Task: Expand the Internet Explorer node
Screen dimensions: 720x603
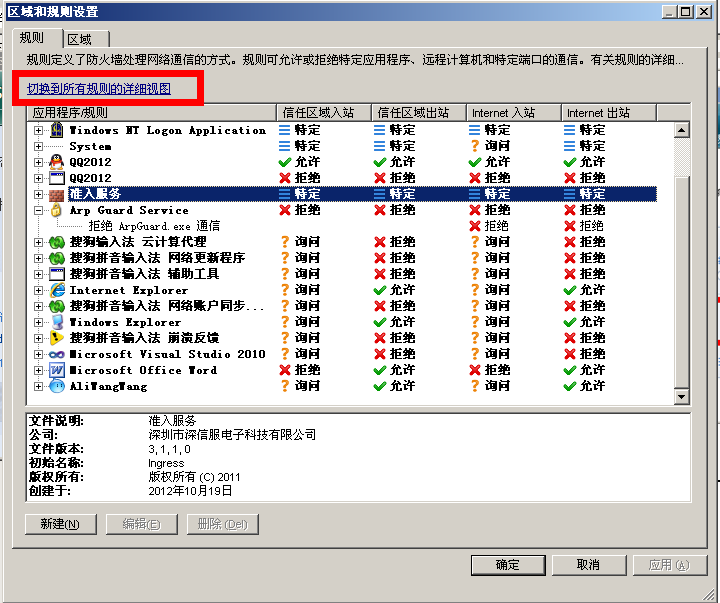Action: tap(39, 290)
